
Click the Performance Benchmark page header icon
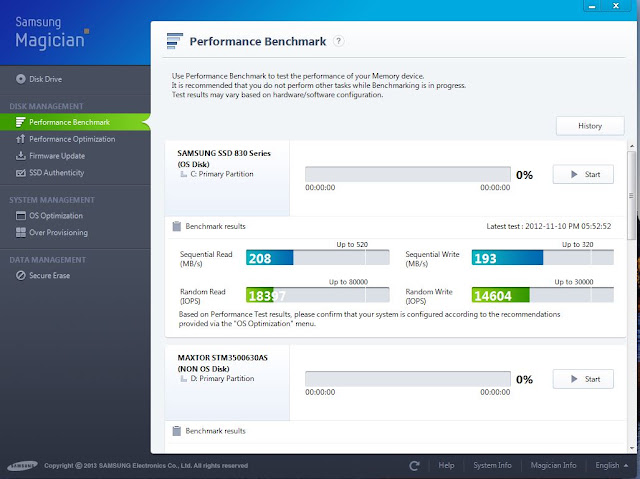[x=175, y=41]
